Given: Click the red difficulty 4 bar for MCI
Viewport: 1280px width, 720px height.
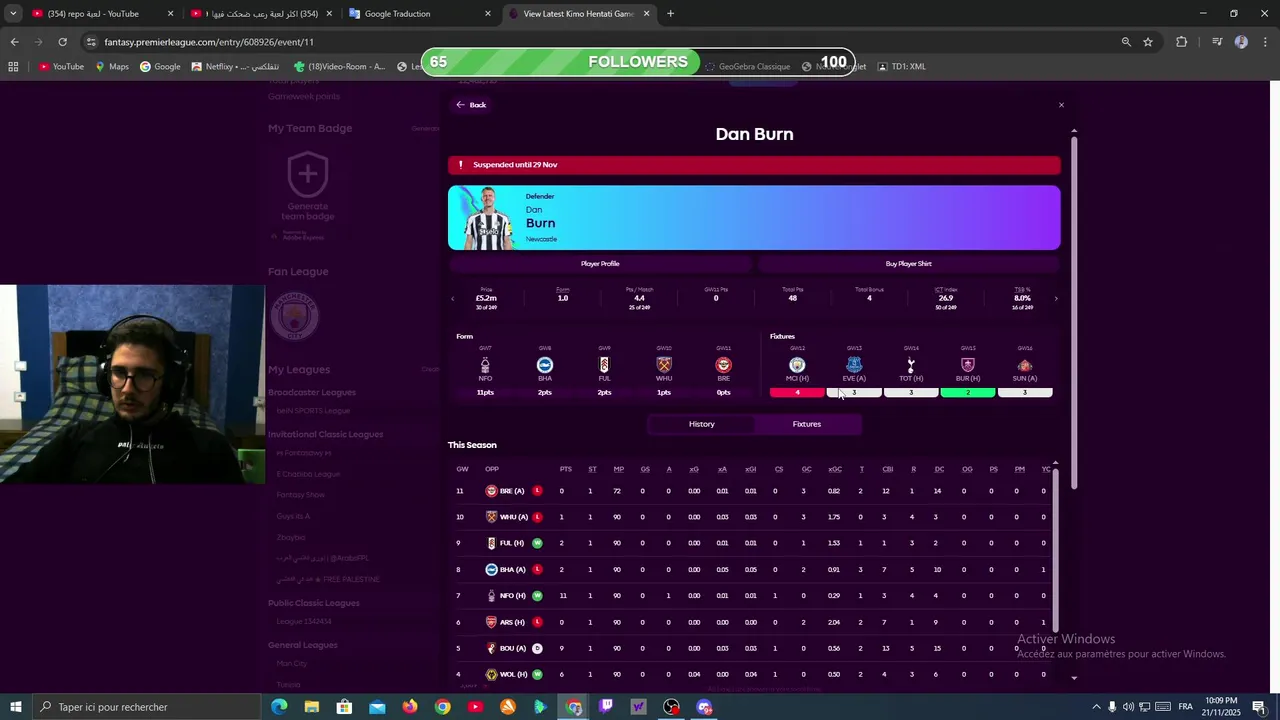Looking at the screenshot, I should pos(797,393).
